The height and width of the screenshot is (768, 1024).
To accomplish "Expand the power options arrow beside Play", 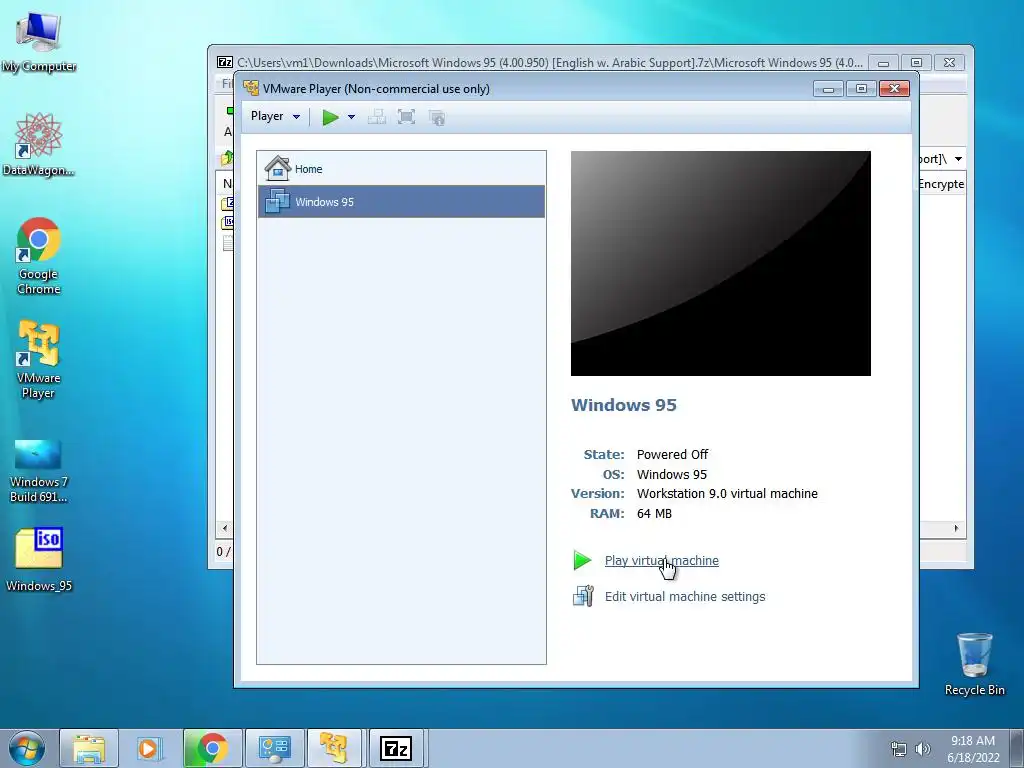I will pos(351,117).
